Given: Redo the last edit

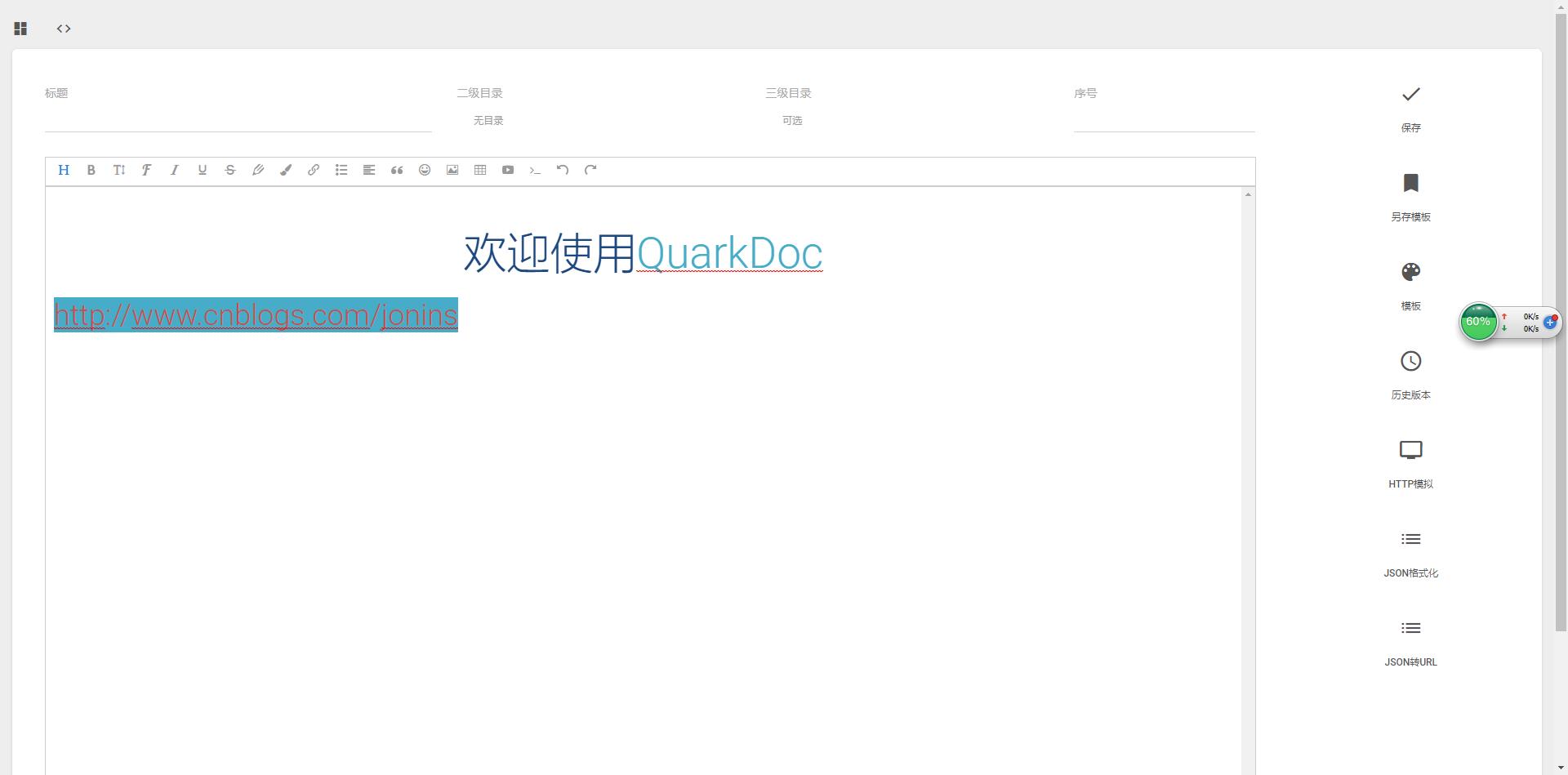Looking at the screenshot, I should 590,170.
